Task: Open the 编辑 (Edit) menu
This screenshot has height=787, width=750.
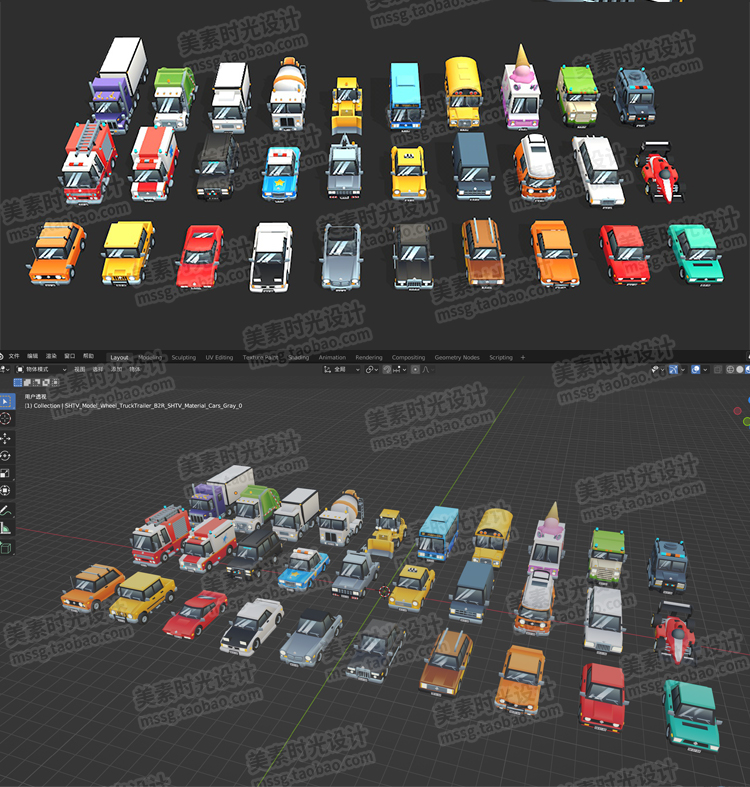Action: point(33,356)
